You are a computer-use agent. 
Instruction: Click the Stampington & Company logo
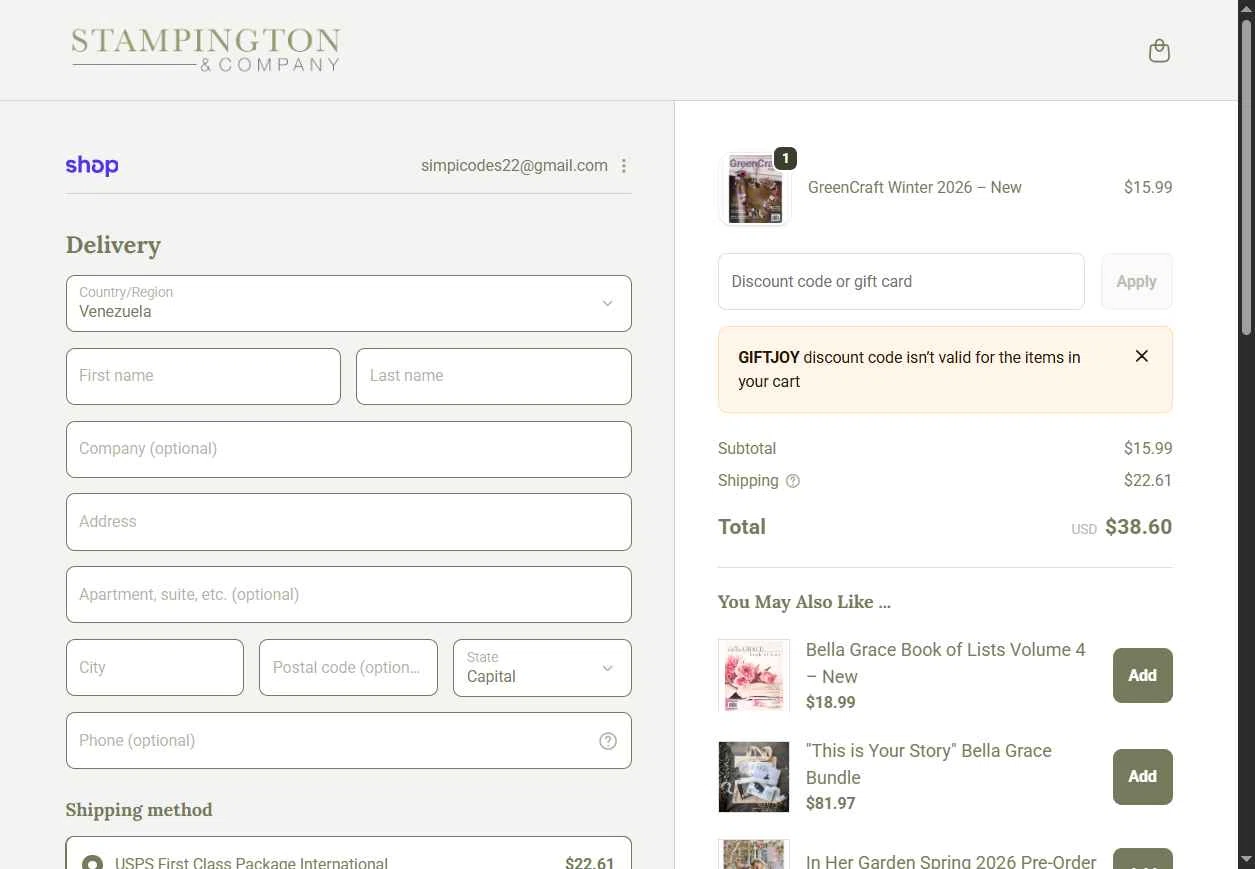coord(206,50)
